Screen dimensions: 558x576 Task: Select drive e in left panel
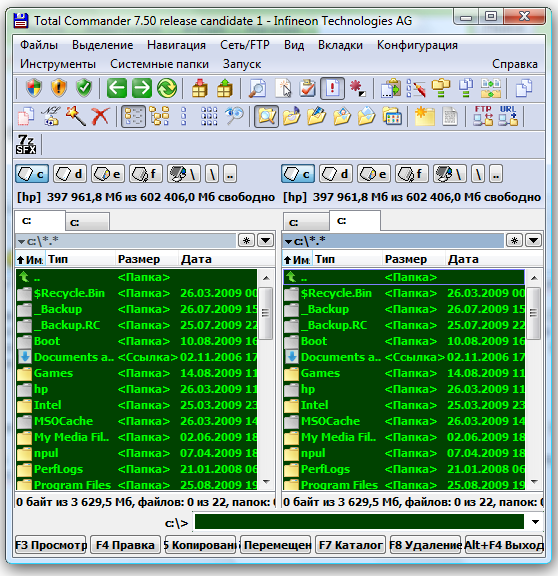(x=108, y=174)
